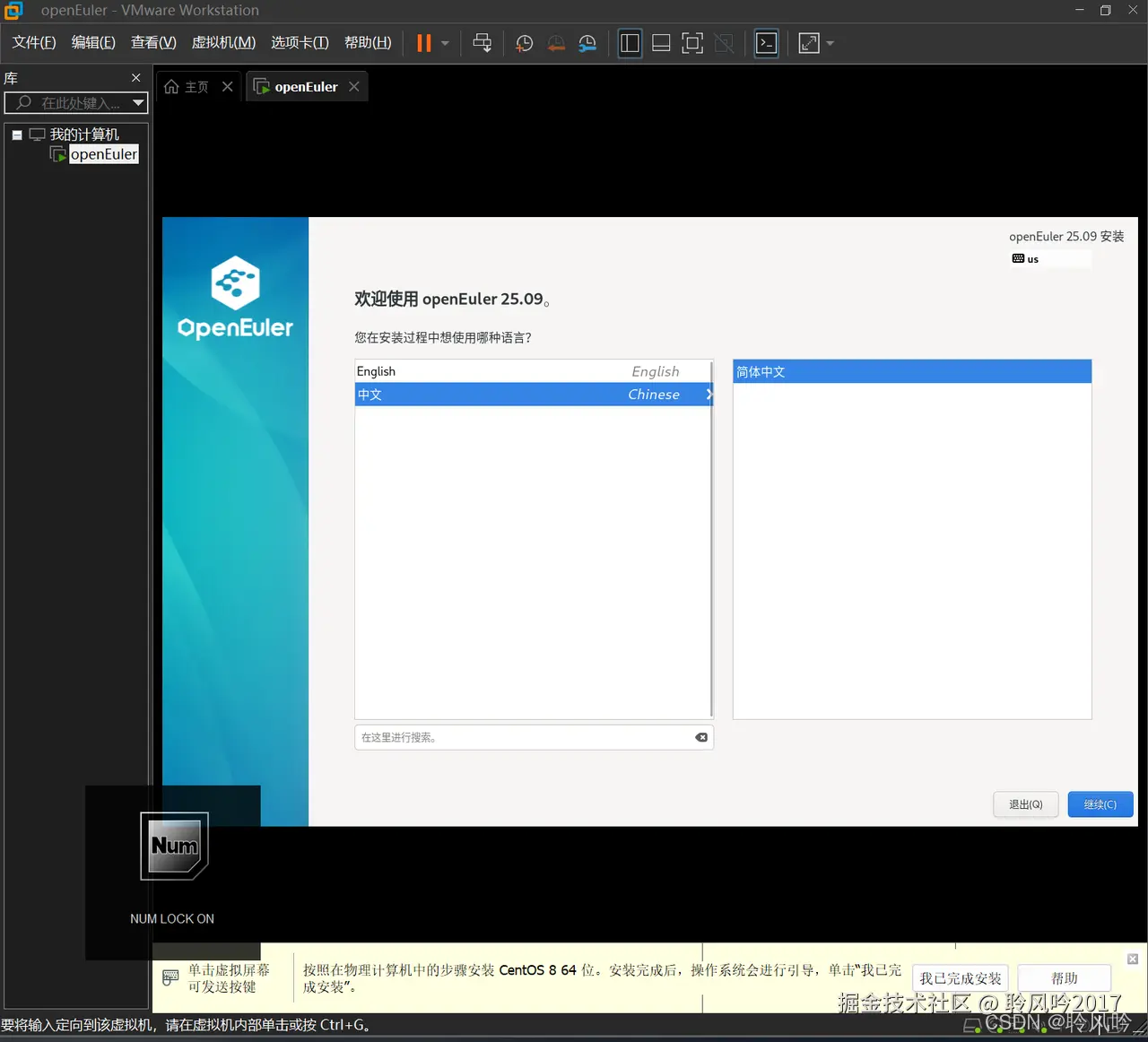Open the 选项卡(T) menu
The height and width of the screenshot is (1042, 1148).
pos(300,42)
